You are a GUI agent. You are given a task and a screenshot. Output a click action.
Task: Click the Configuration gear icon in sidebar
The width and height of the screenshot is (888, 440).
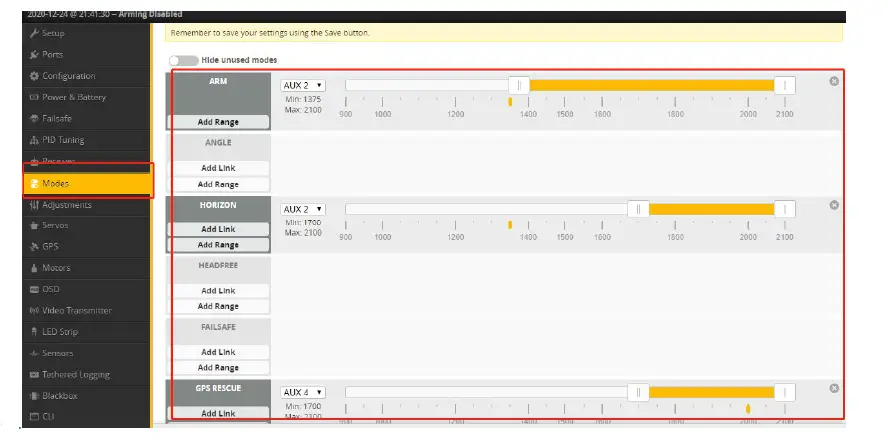click(34, 76)
